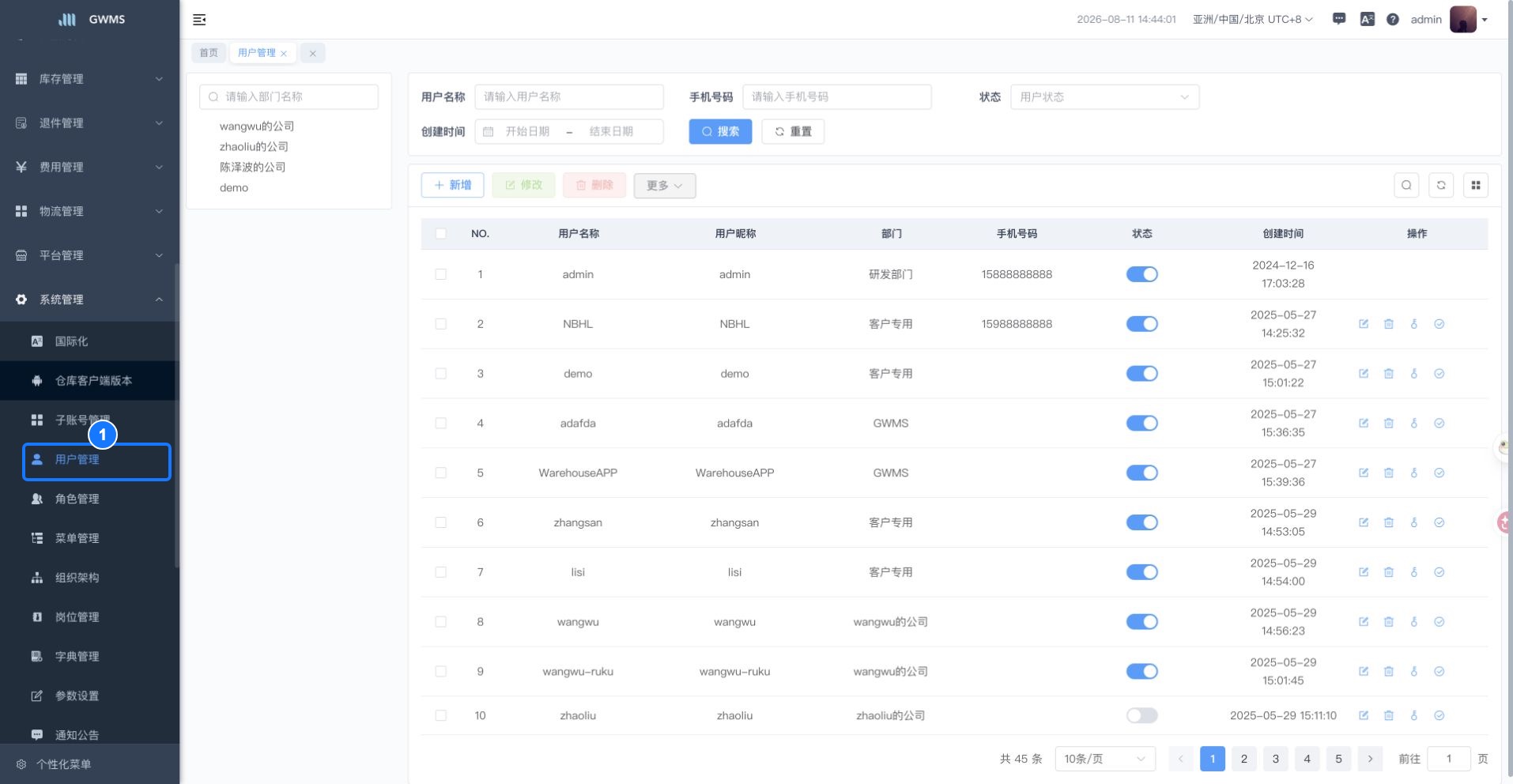Screen dimensions: 1513x784
Task: Check the checkbox for row 4 adafda
Action: 441,424
